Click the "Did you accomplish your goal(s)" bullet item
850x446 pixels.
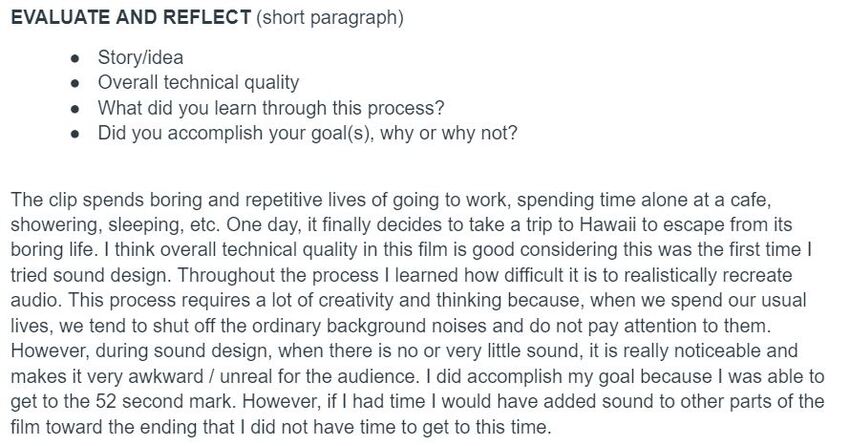(x=307, y=132)
